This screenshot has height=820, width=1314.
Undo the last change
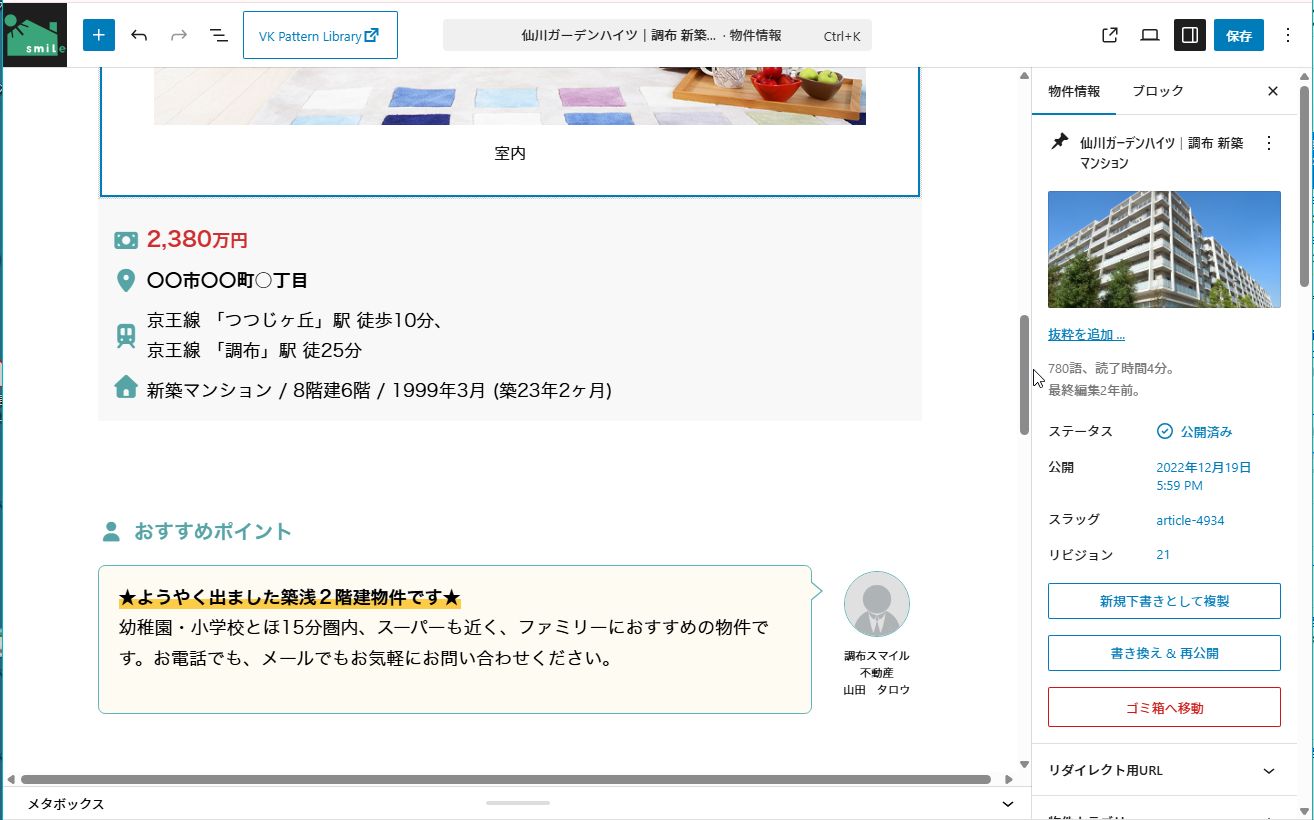pyautogui.click(x=139, y=34)
